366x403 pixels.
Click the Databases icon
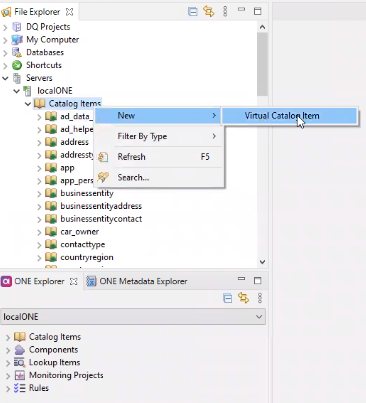pyautogui.click(x=17, y=52)
